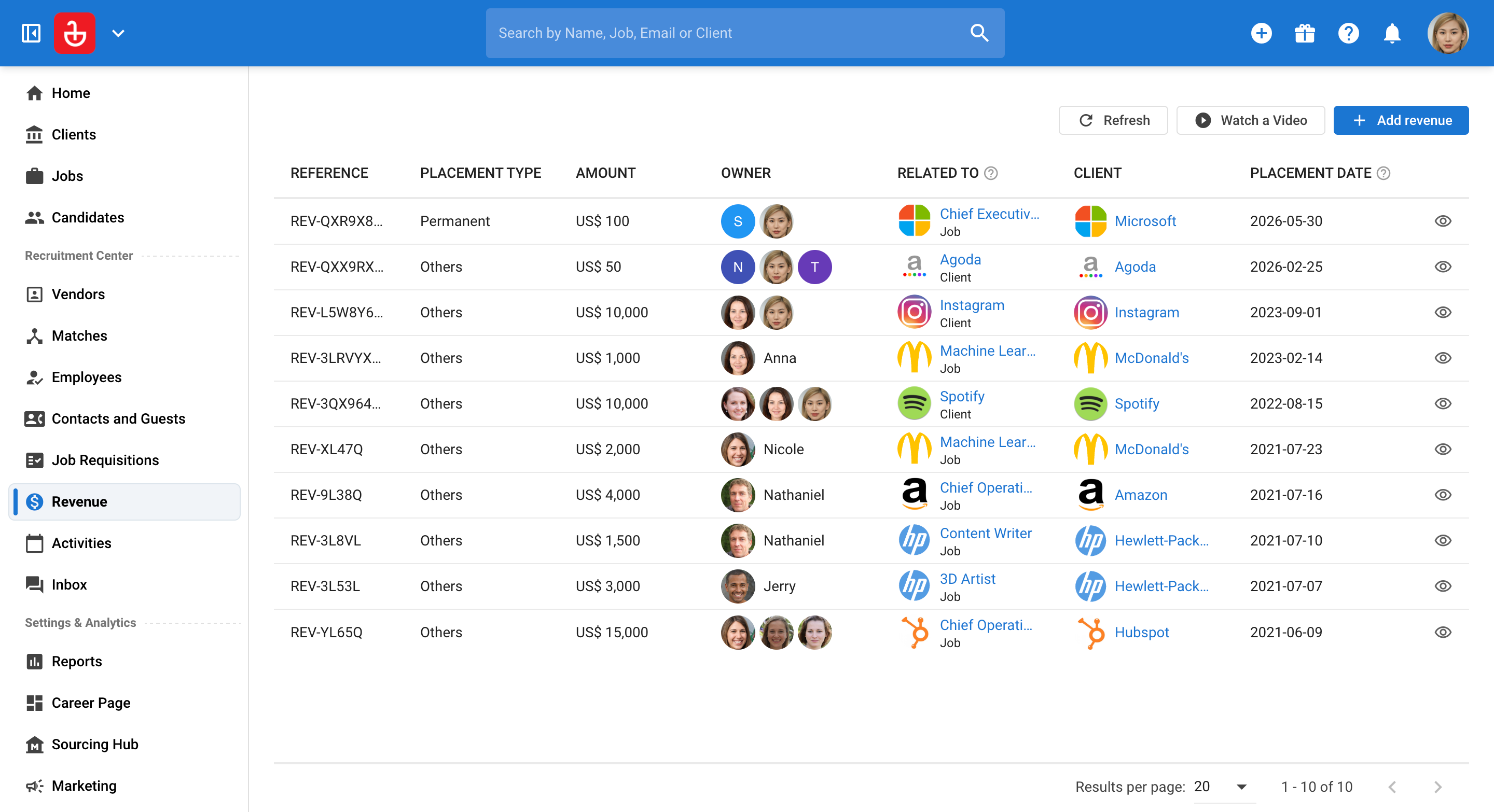Image resolution: width=1494 pixels, height=812 pixels.
Task: Click Jerry's owner avatar
Action: (x=738, y=586)
